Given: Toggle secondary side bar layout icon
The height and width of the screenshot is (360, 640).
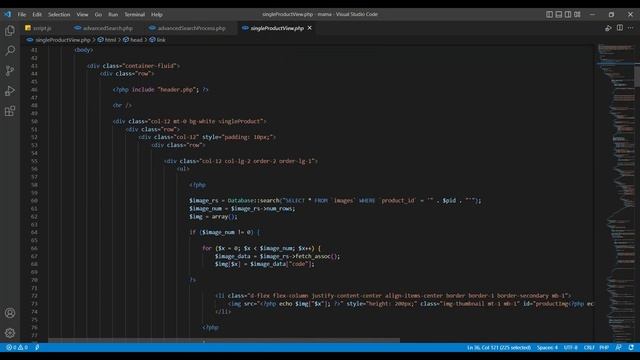Looking at the screenshot, I should [x=568, y=14].
